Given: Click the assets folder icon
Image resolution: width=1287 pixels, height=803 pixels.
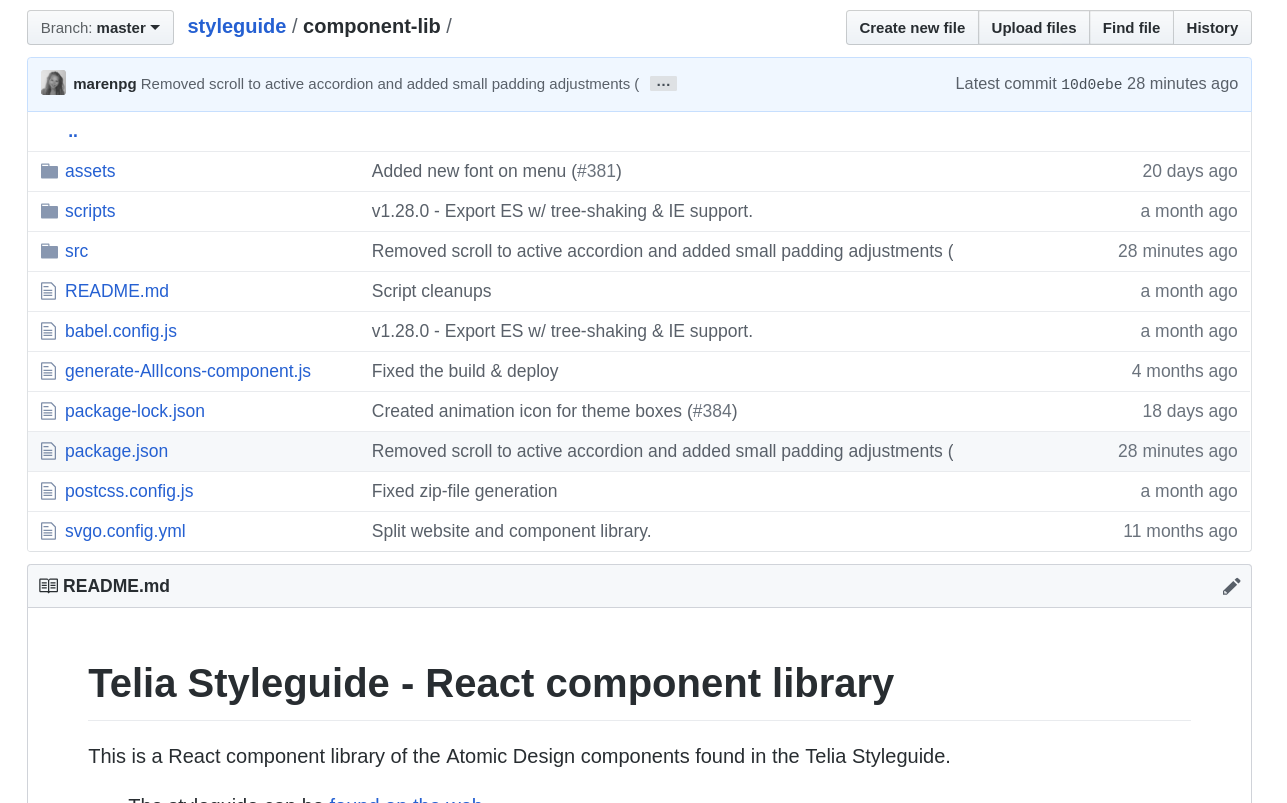Looking at the screenshot, I should pyautogui.click(x=49, y=171).
